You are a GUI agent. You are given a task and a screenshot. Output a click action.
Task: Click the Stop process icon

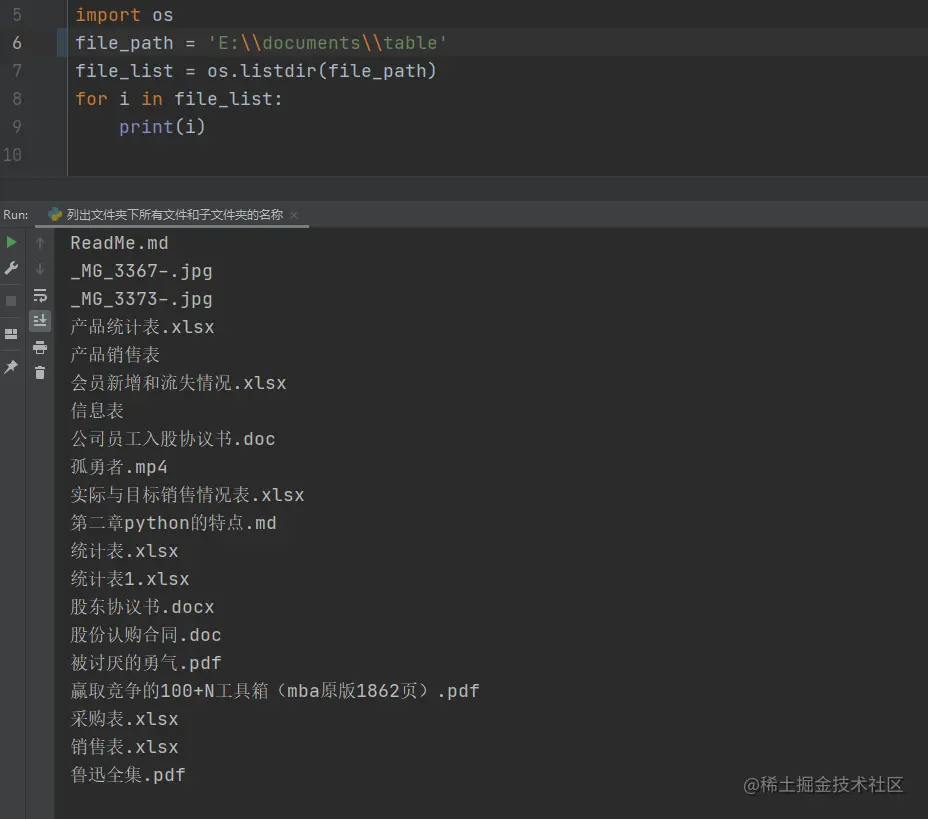coord(12,299)
